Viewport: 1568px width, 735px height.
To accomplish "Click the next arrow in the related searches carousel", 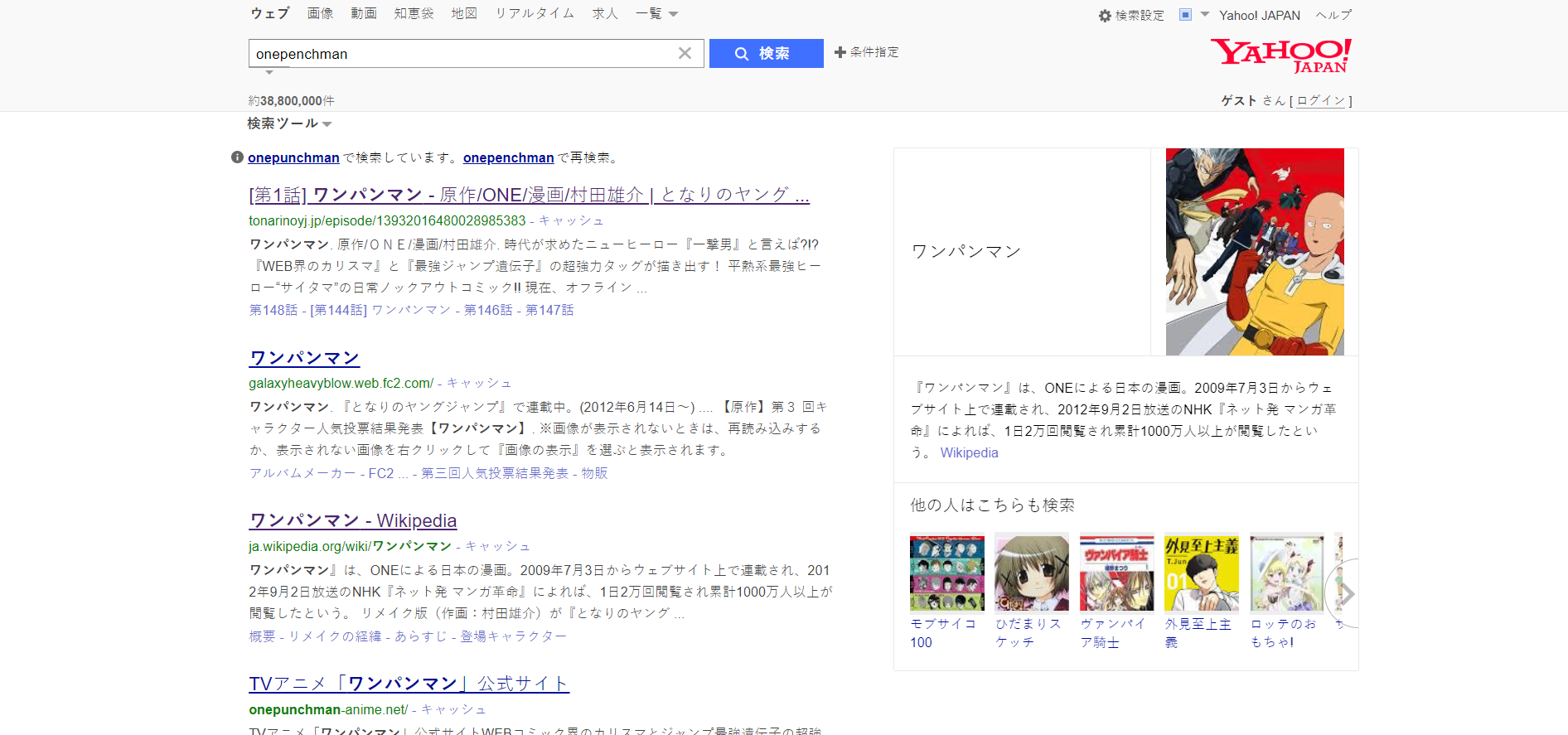I will (x=1345, y=593).
